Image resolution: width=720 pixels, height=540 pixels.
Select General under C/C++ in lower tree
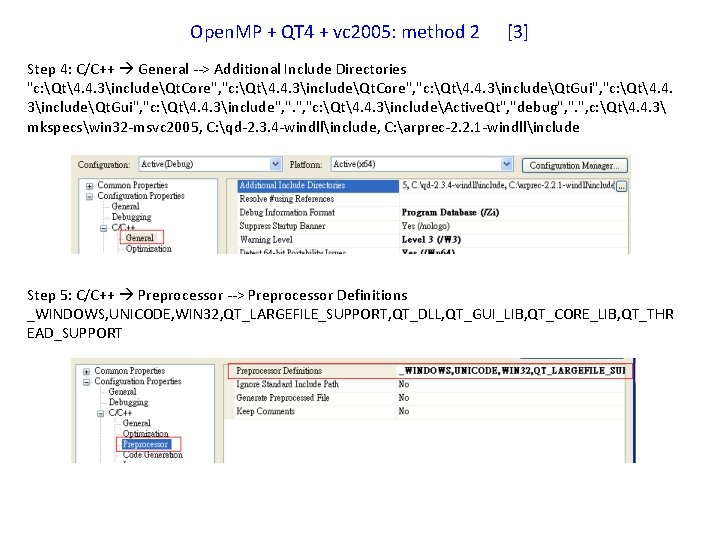[136, 423]
